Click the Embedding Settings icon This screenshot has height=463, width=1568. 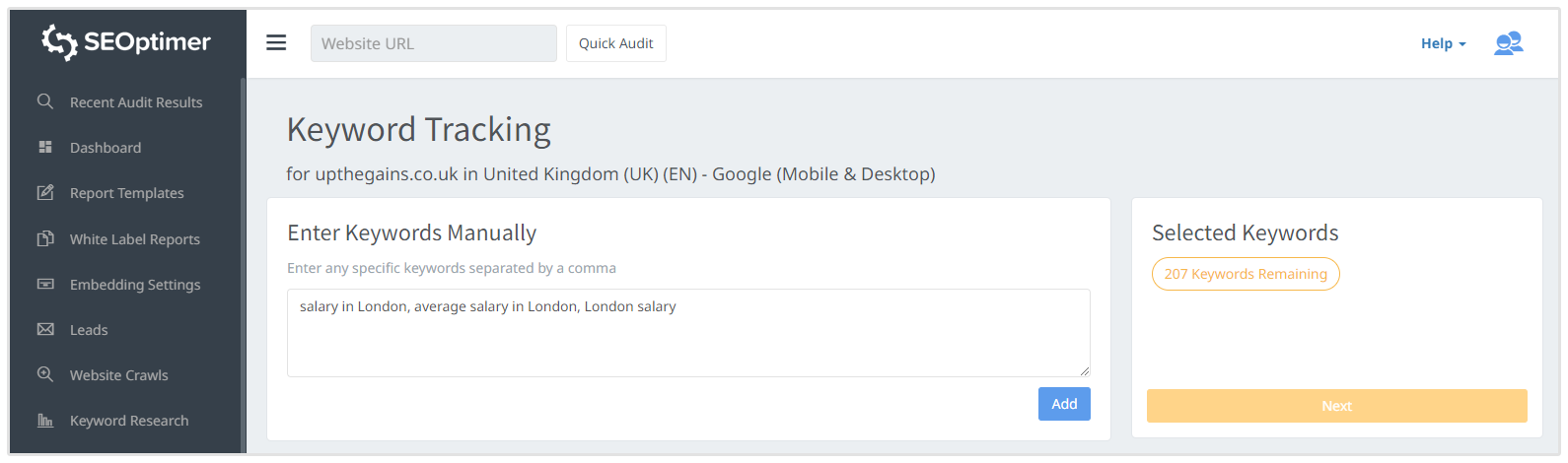click(45, 284)
